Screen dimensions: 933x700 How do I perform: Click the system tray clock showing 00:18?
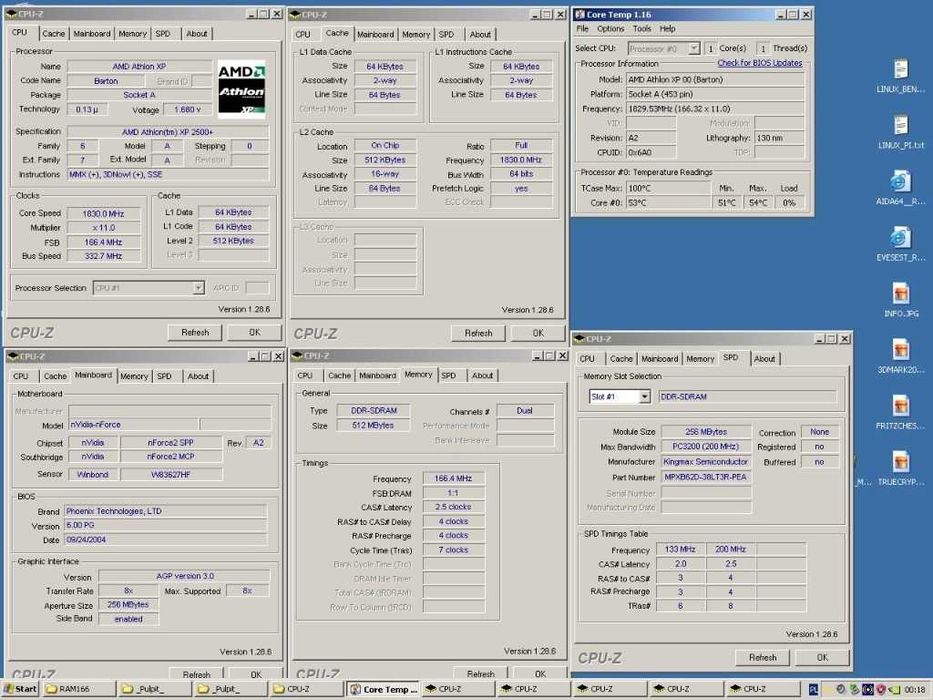pos(915,689)
